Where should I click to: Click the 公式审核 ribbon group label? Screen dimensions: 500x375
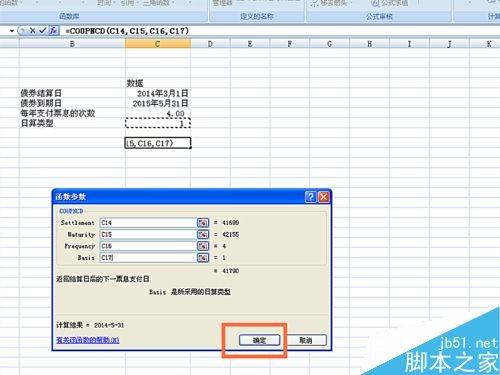click(379, 16)
